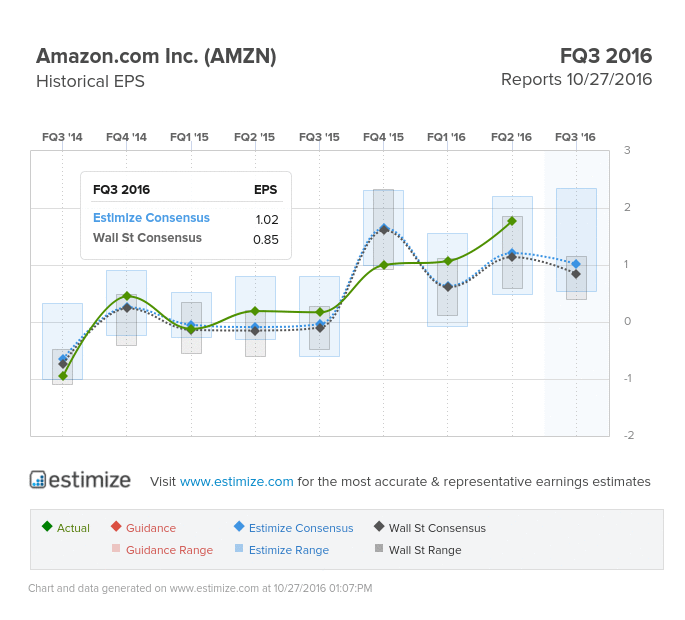Select the FQ3 '16 Wall St Consensus point
685x620 pixels.
click(x=576, y=274)
